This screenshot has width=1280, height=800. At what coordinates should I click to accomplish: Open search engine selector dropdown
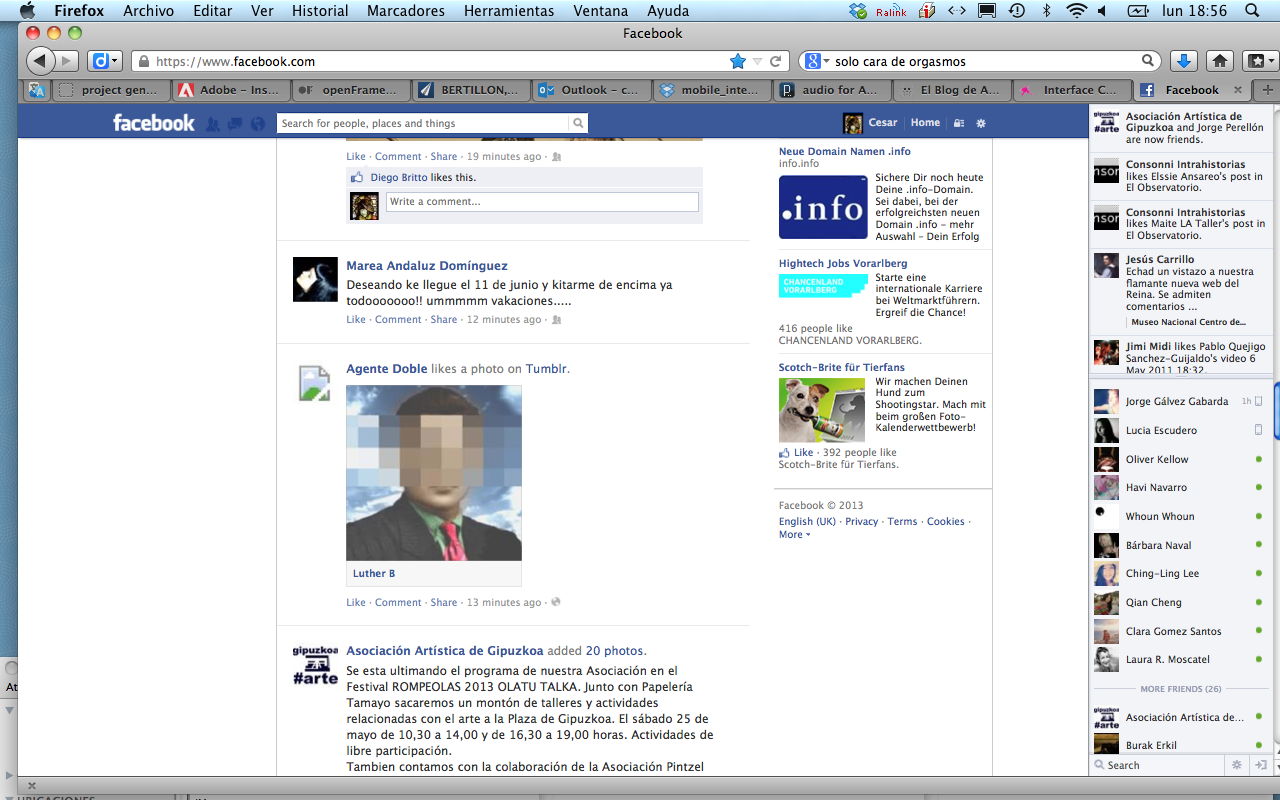[x=818, y=61]
